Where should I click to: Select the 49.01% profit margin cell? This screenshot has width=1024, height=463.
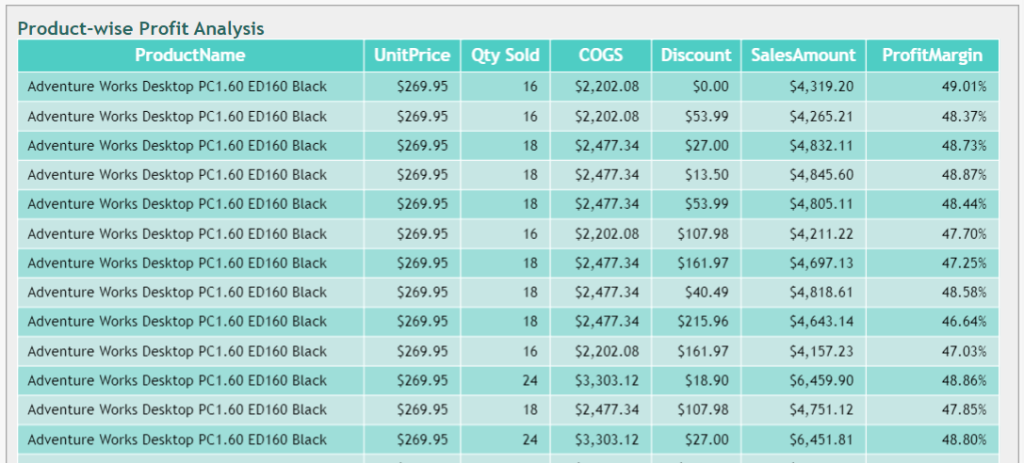964,87
